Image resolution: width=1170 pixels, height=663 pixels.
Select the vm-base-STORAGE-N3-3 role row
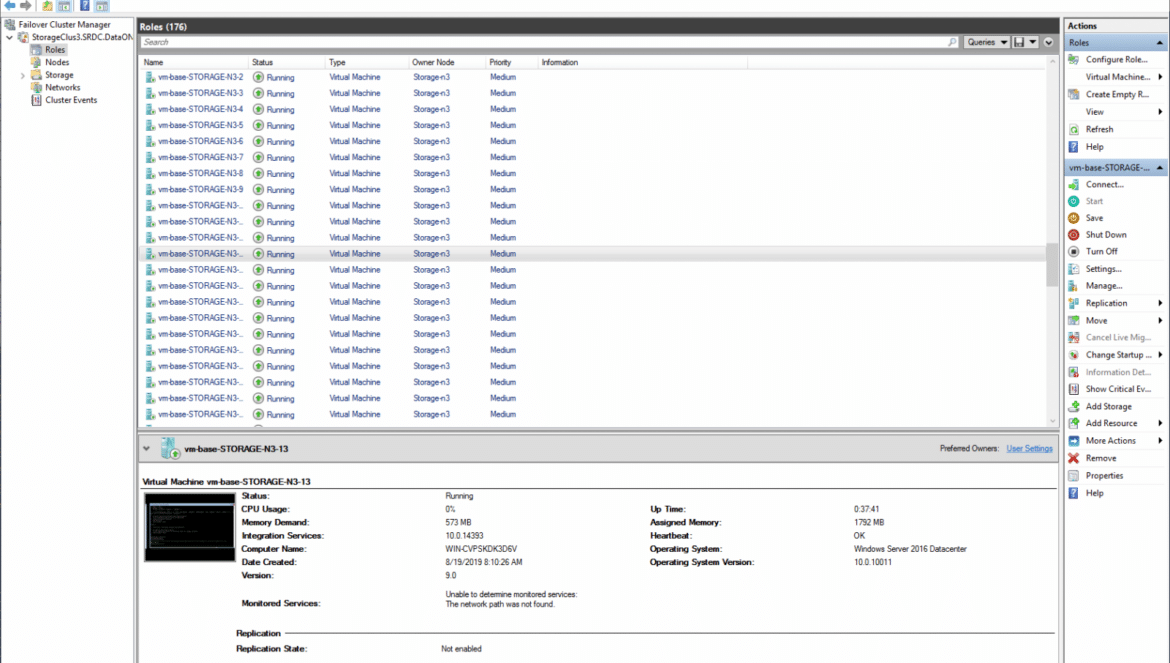(593, 93)
